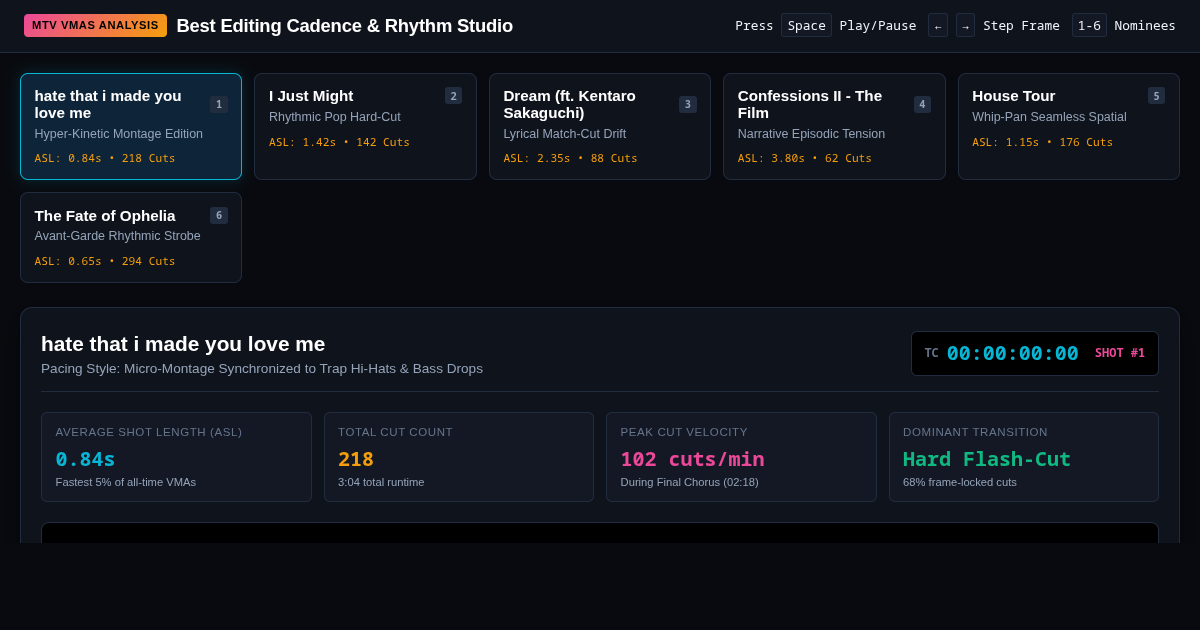Click 'Hyper-Kinetic Montage Edition' subtitle

click(x=119, y=134)
